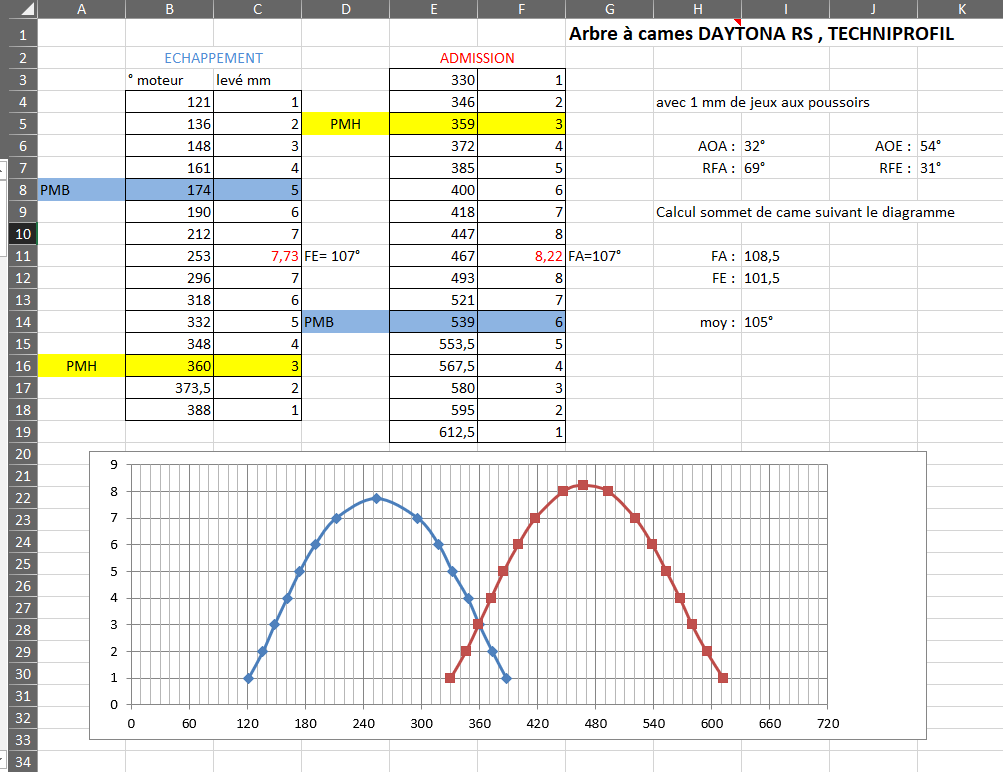1003x772 pixels.
Task: Select the 32° value cell
Action: coord(786,146)
